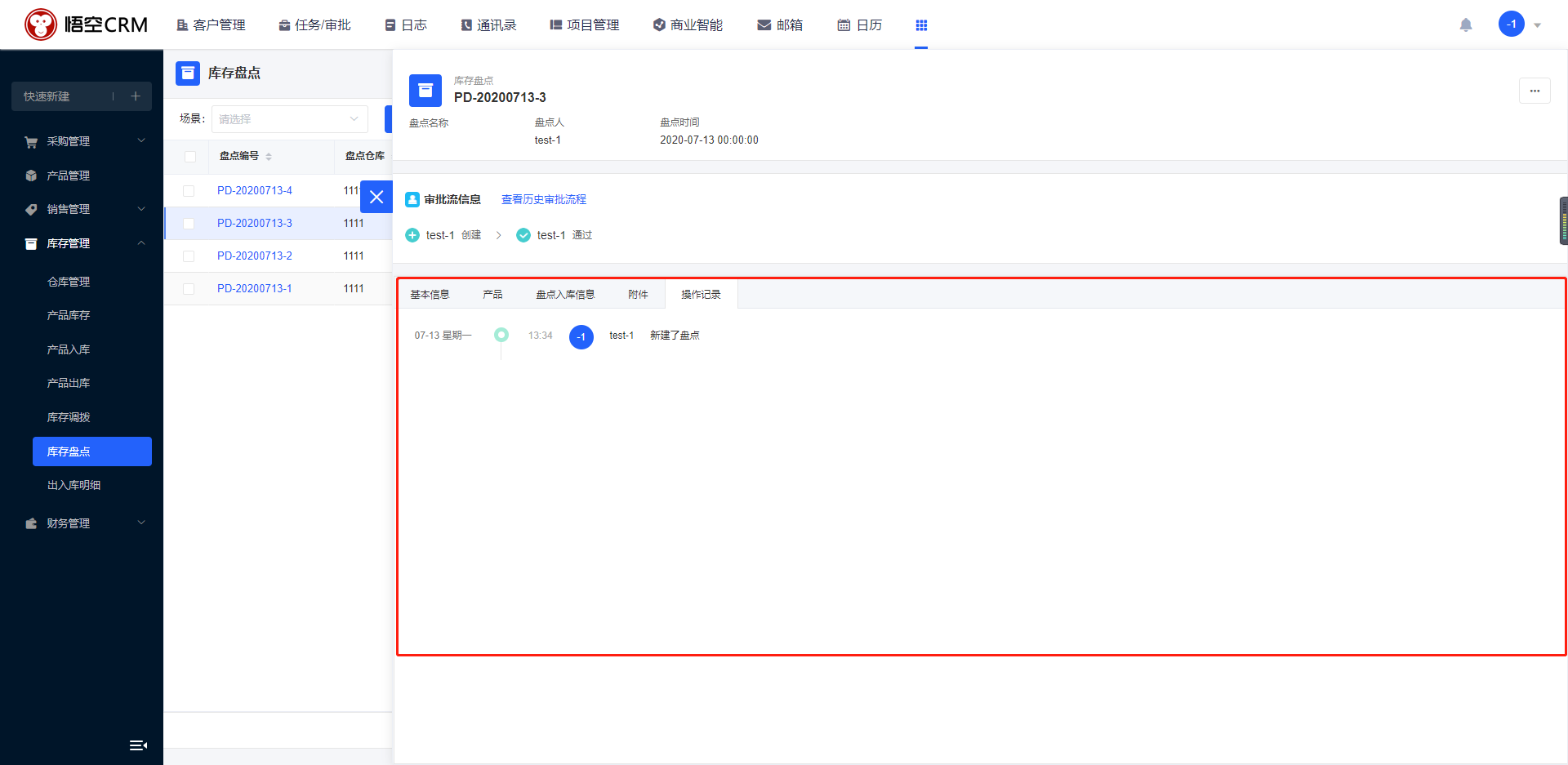Viewport: 1568px width, 765px height.
Task: Close the detail panel with the X button
Action: pyautogui.click(x=376, y=197)
